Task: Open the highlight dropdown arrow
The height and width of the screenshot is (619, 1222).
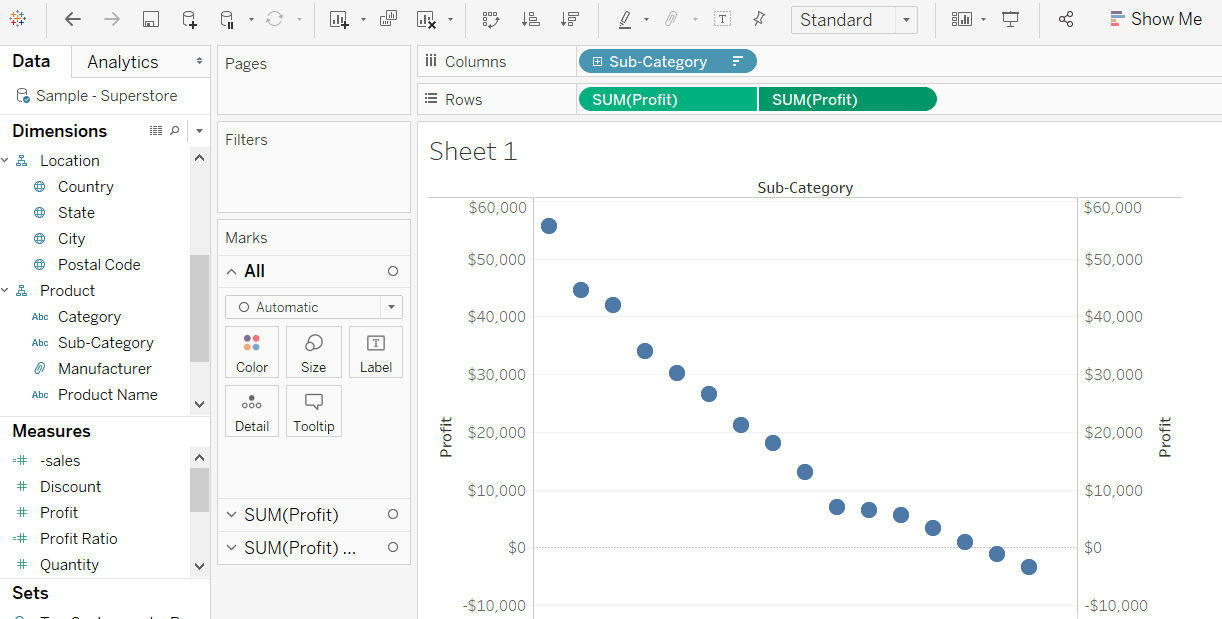Action: (x=646, y=20)
